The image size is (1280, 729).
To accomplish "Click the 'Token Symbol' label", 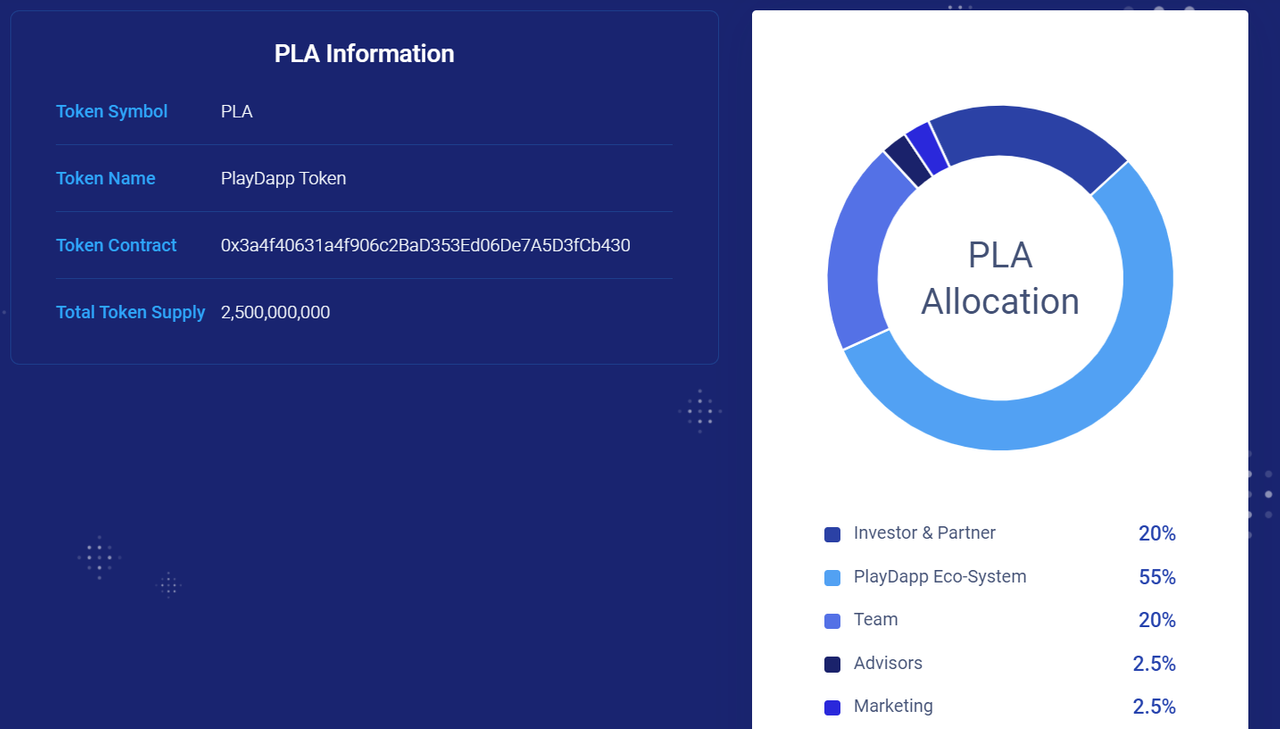I will [x=112, y=111].
